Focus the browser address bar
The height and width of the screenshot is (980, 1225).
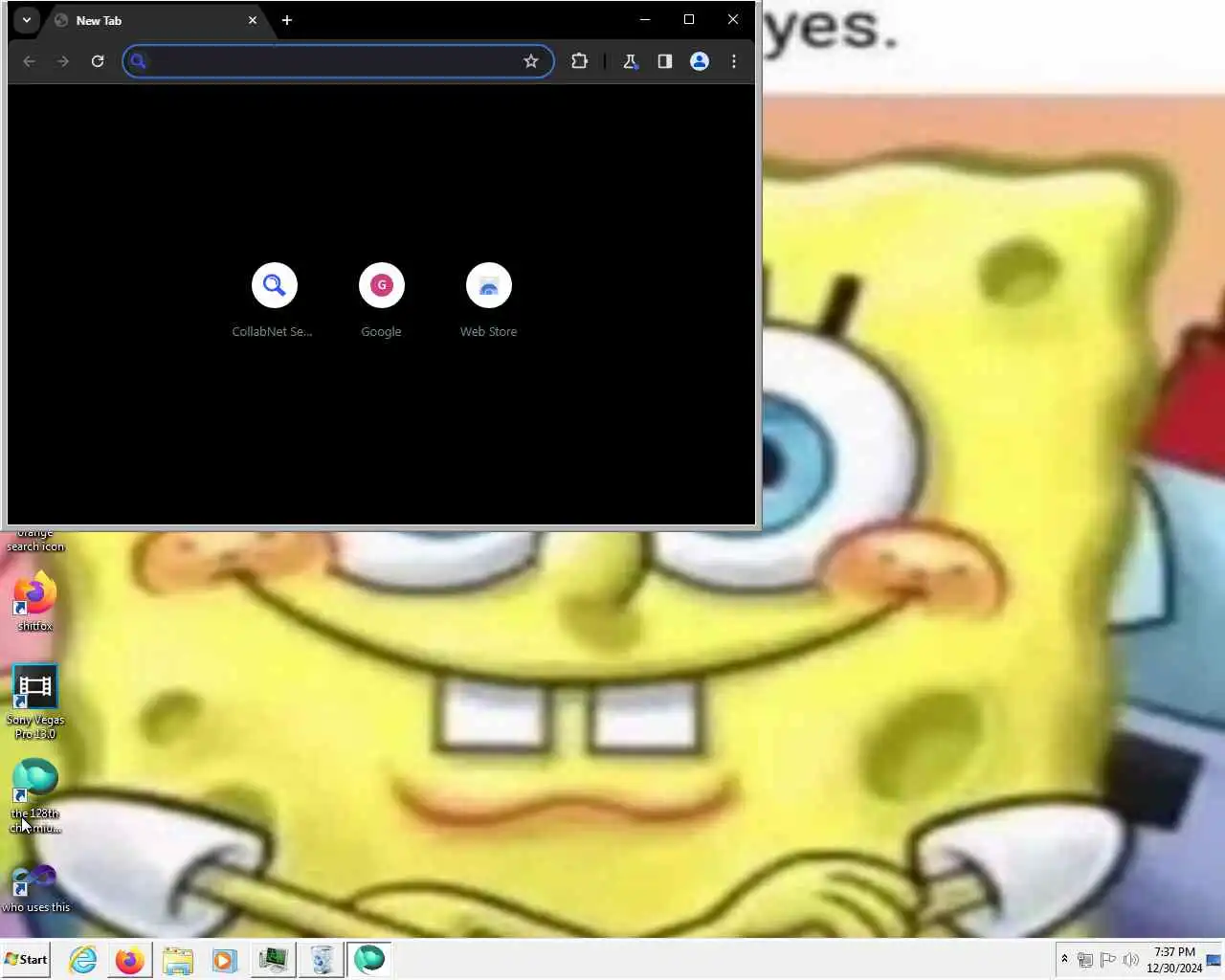(x=338, y=61)
